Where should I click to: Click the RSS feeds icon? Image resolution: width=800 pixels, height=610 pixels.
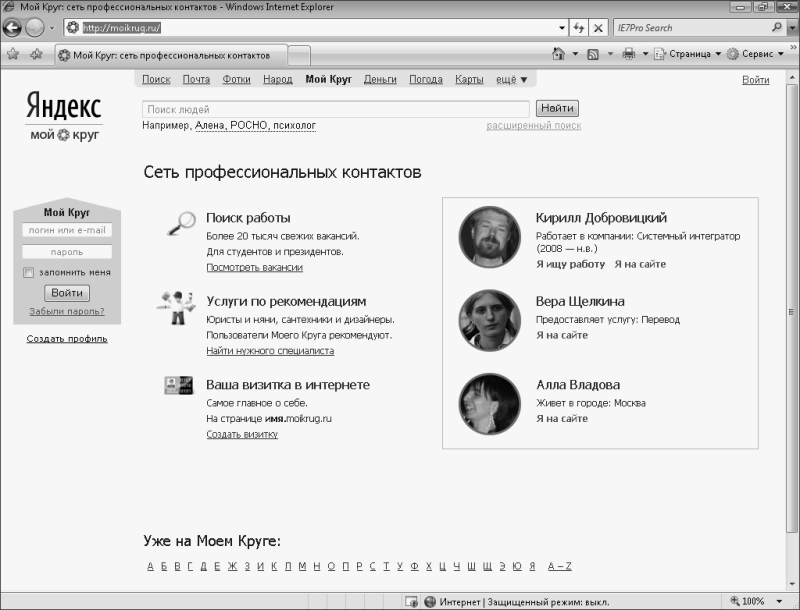(593, 54)
